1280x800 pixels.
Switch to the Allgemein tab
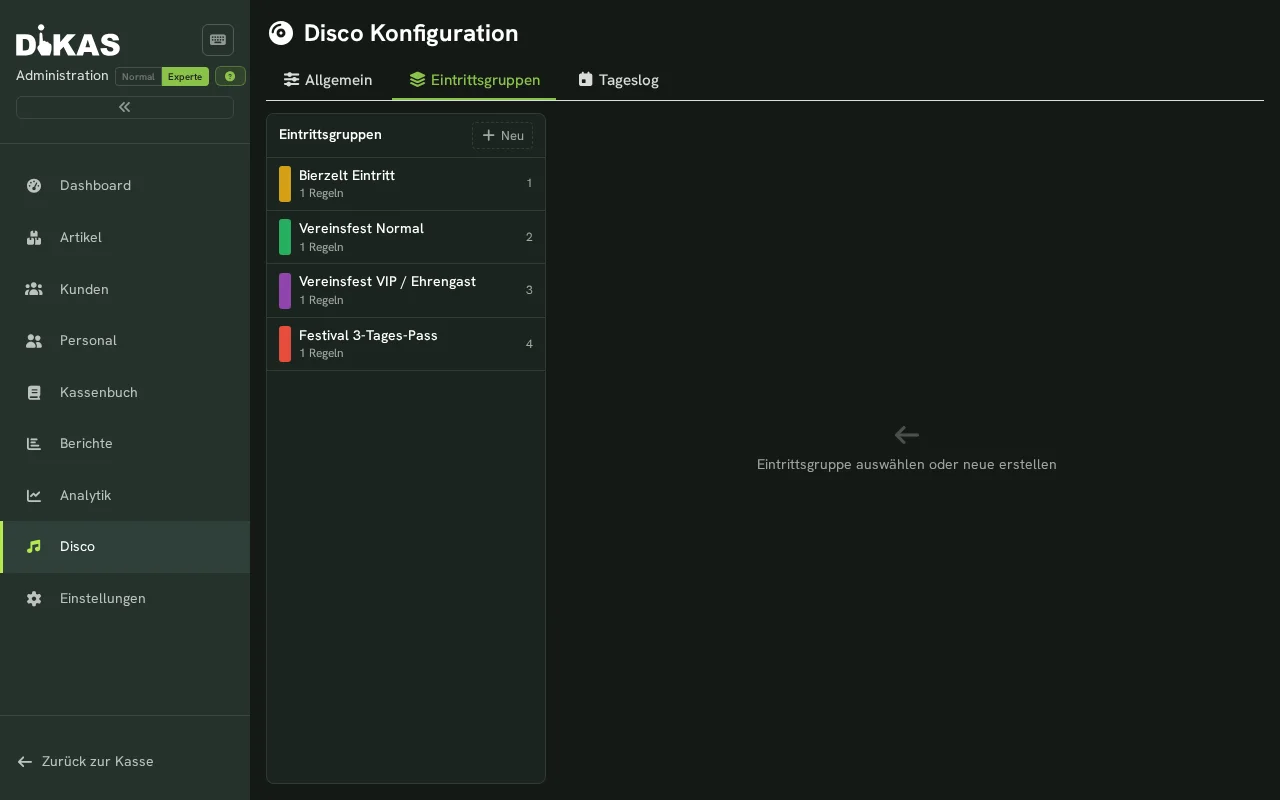point(328,80)
